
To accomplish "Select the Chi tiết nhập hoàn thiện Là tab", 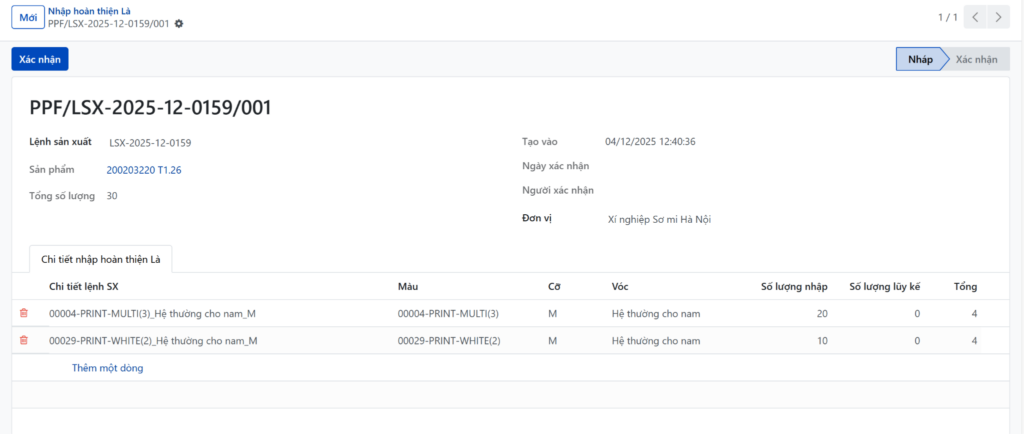I will click(102, 259).
